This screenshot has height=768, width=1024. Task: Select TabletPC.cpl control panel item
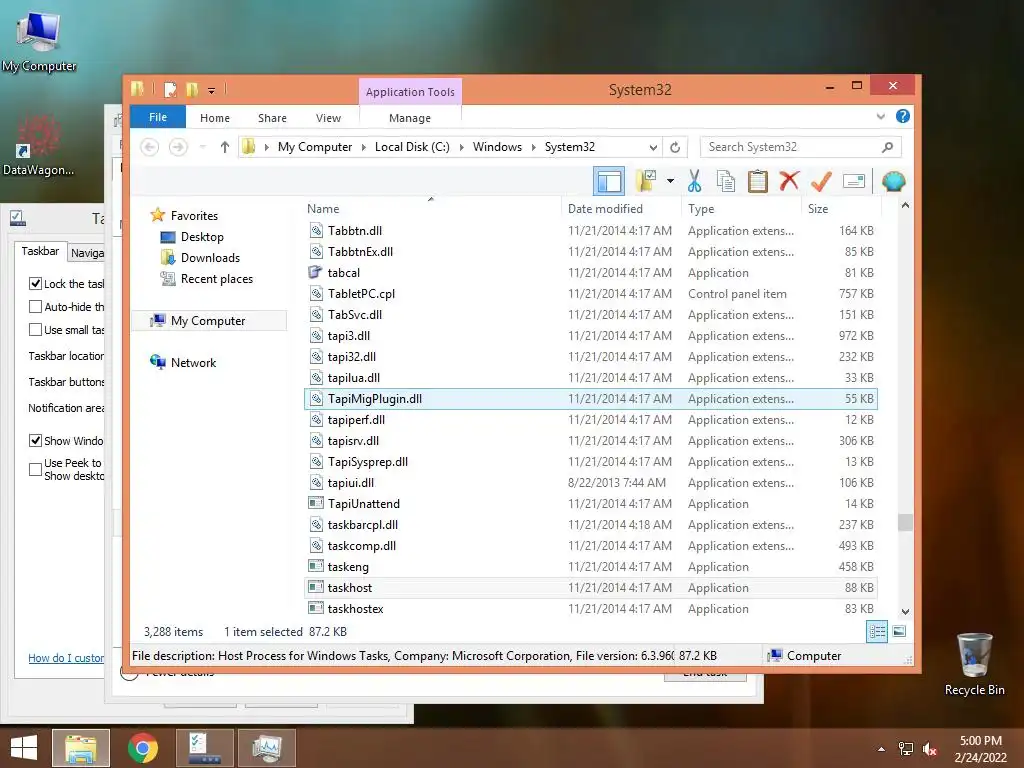[x=590, y=293]
